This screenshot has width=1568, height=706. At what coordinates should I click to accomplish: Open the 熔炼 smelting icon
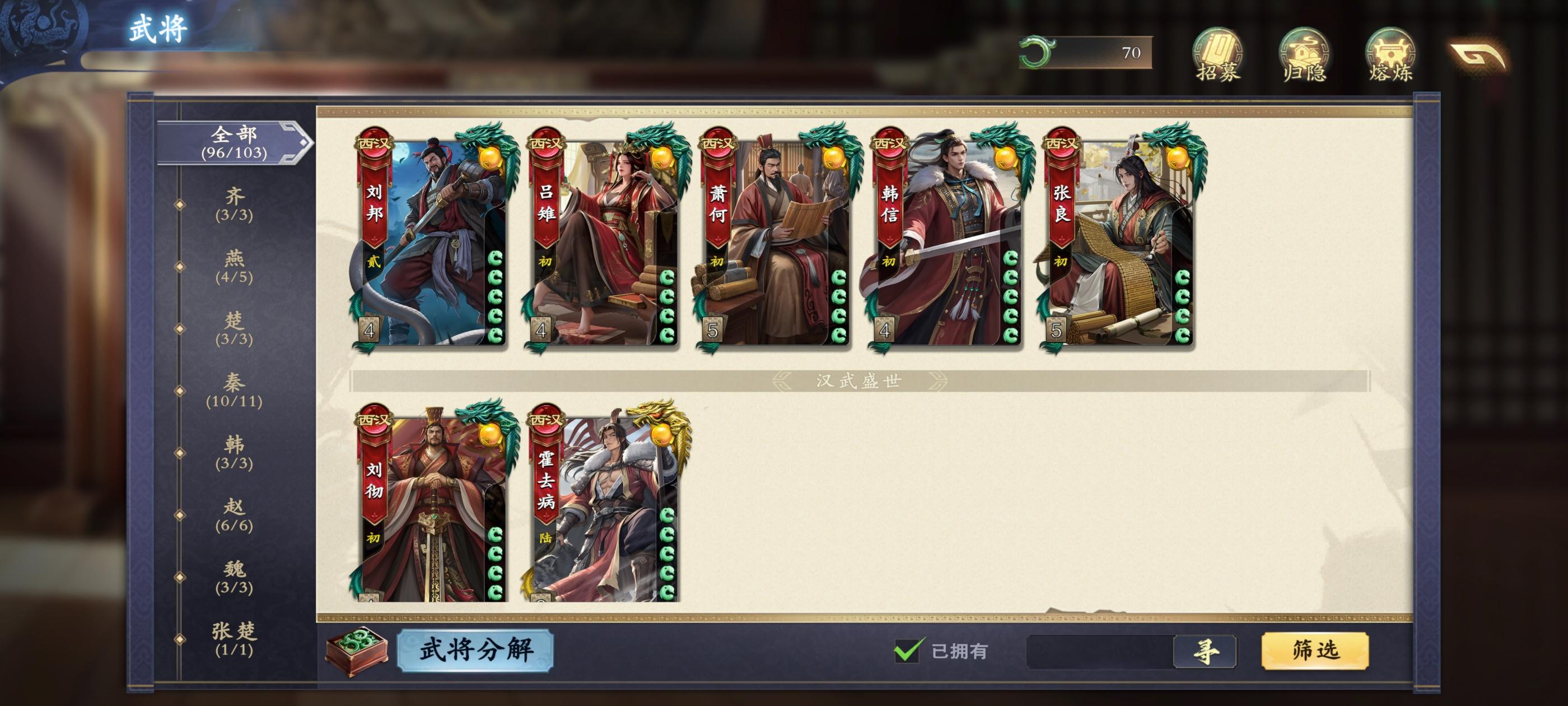(x=1390, y=55)
